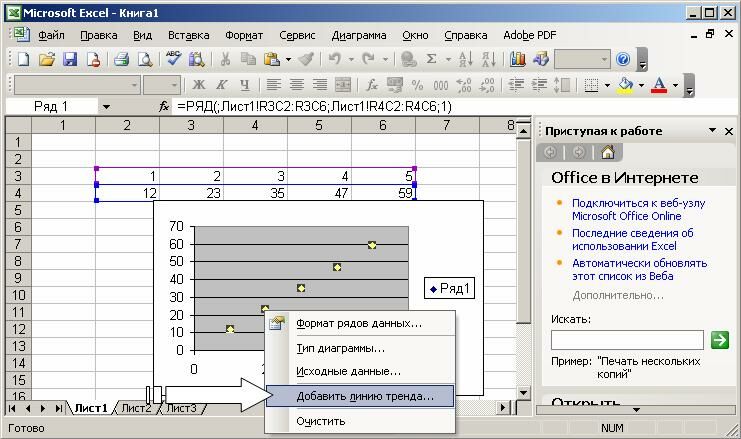This screenshot has width=741, height=439.
Task: Increase decimal places icon
Action: [464, 85]
